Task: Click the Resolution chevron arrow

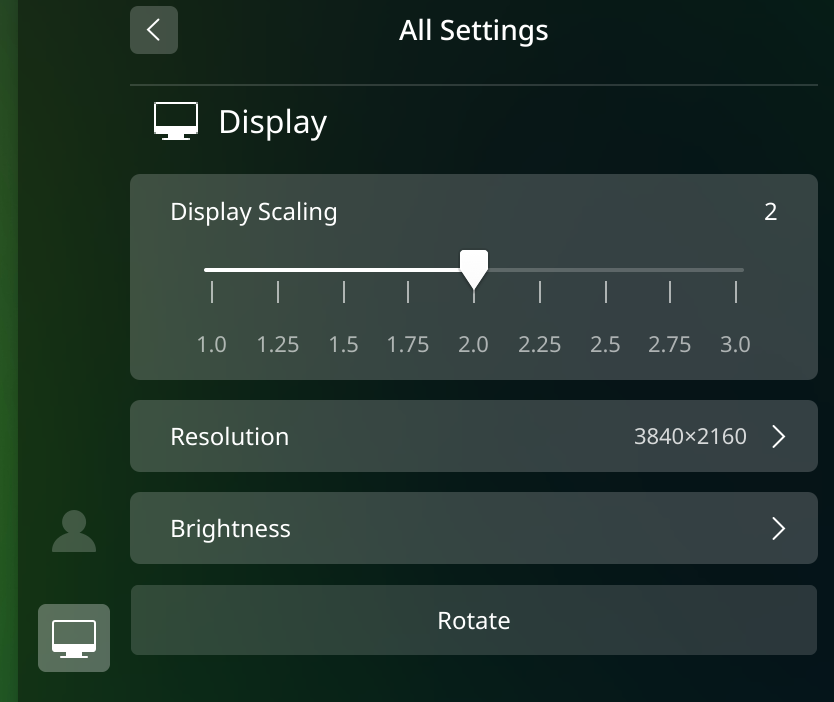Action: pos(779,436)
